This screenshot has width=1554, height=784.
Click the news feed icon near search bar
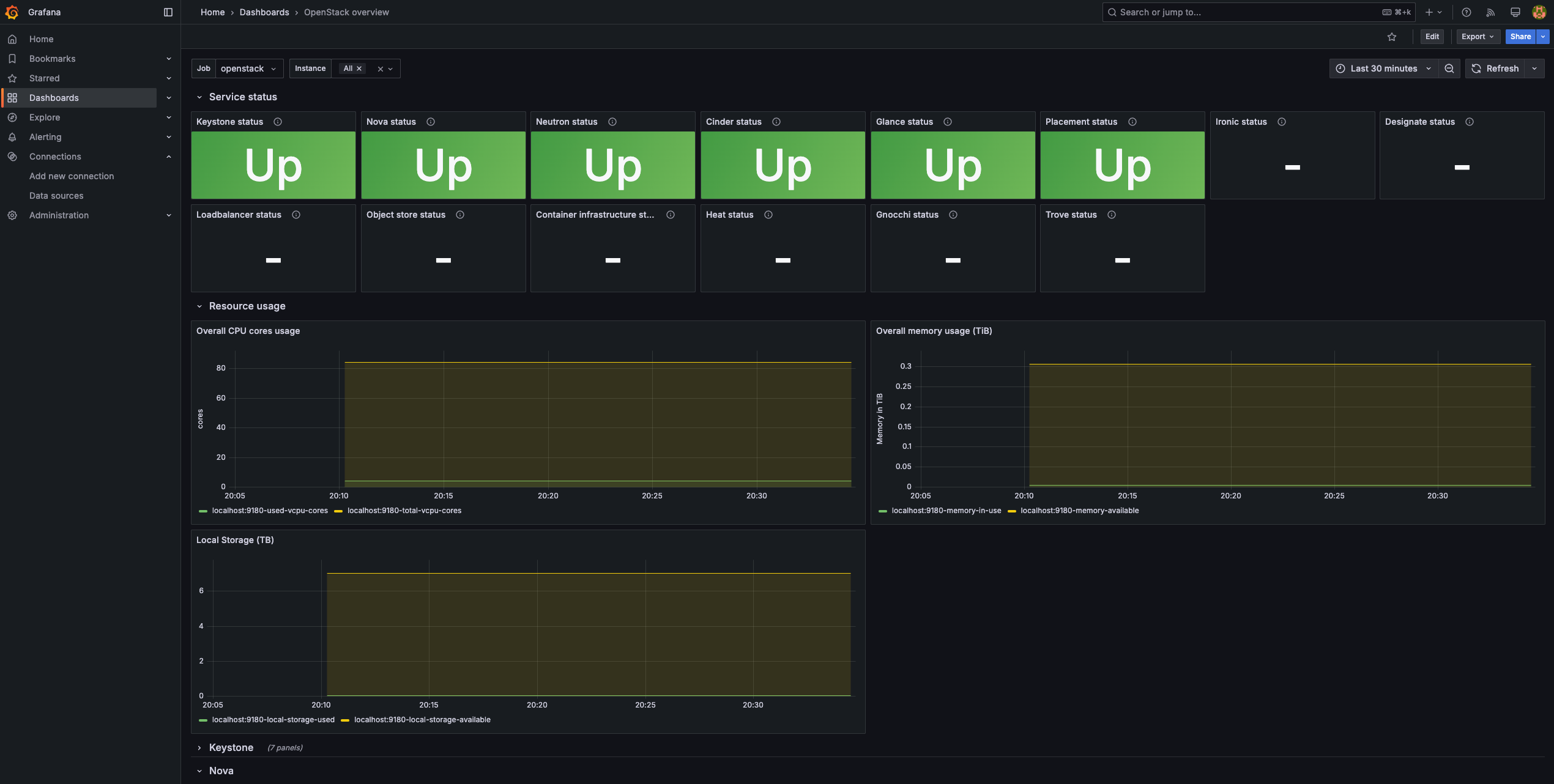(1490, 12)
